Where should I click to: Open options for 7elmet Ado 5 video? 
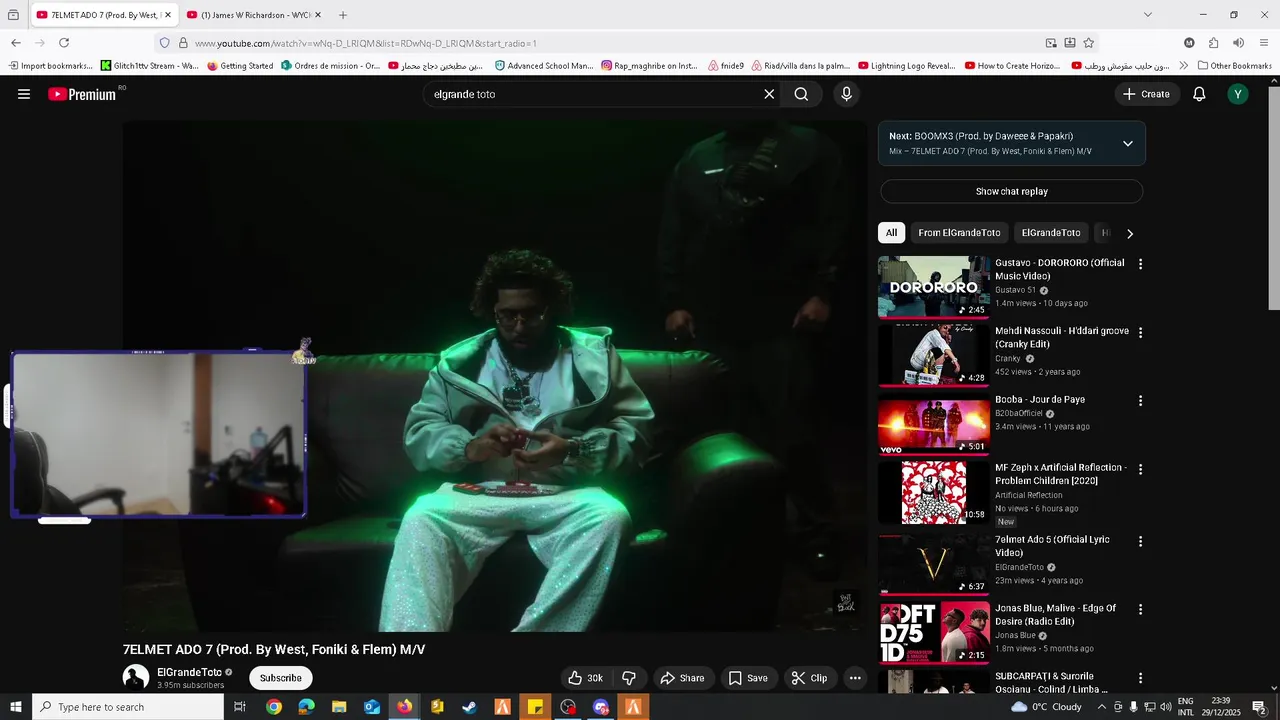pos(1140,541)
